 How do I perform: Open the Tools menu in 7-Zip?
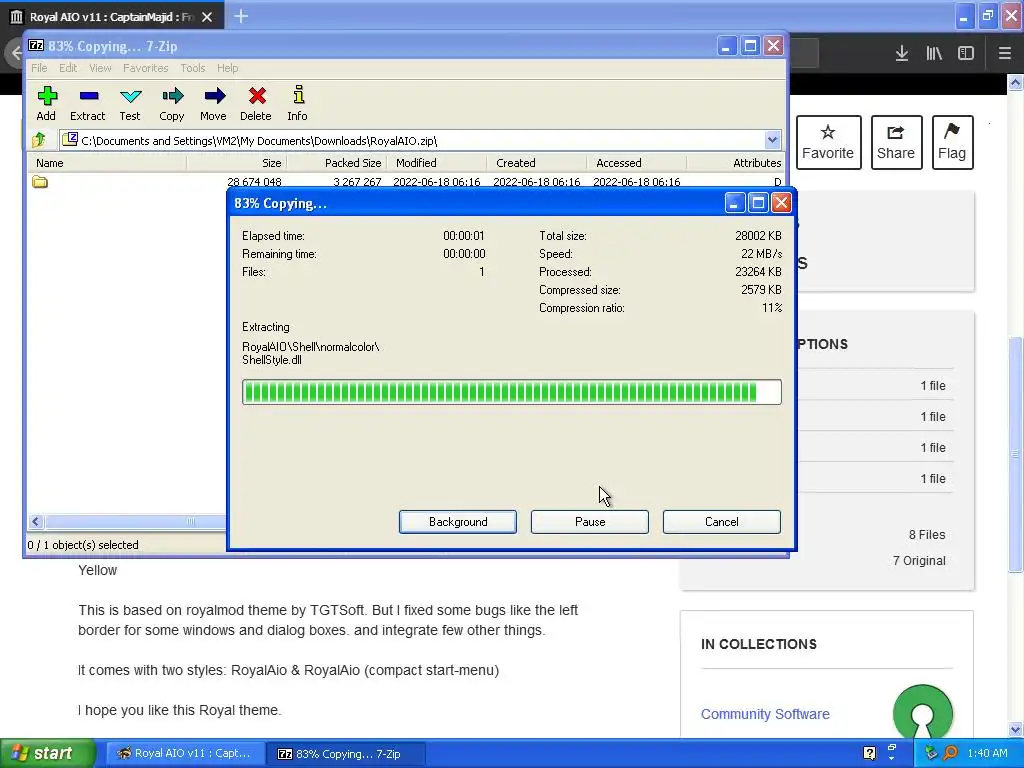coord(193,68)
